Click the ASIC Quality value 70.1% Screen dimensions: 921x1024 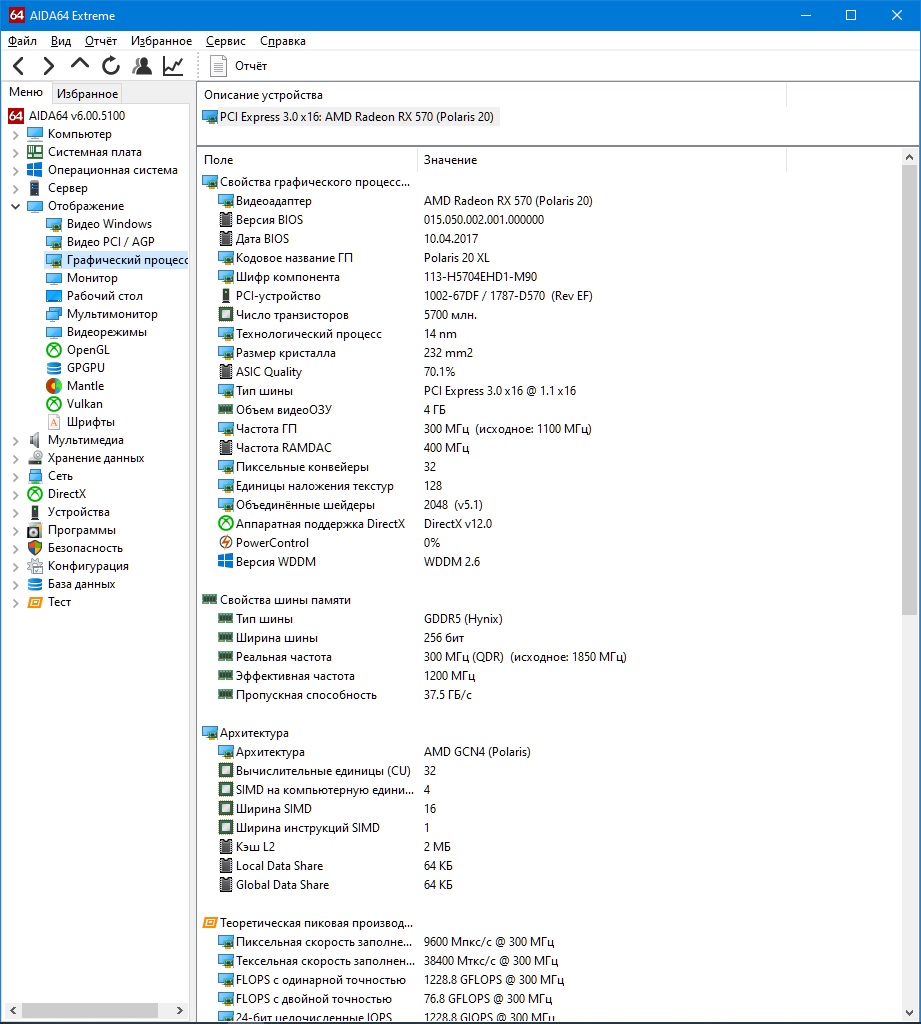440,372
